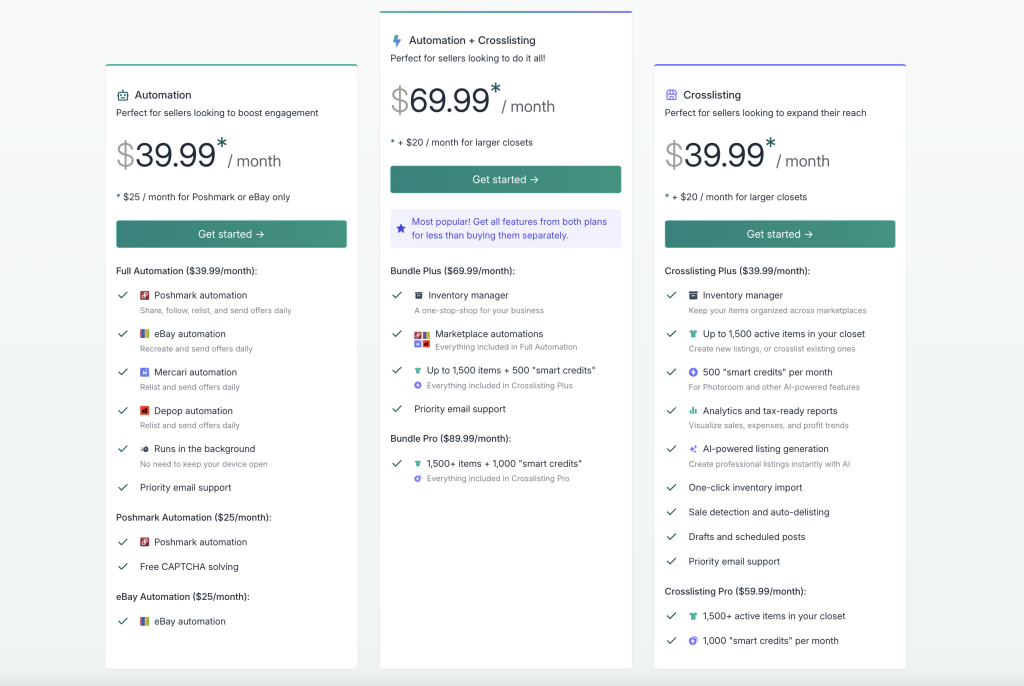Click the Analytics and tax-ready reports chart icon
Image resolution: width=1024 pixels, height=686 pixels.
(693, 411)
